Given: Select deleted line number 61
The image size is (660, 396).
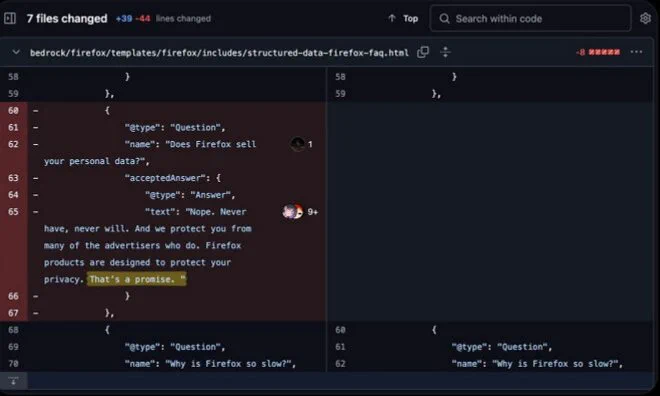Looking at the screenshot, I should [x=13, y=127].
